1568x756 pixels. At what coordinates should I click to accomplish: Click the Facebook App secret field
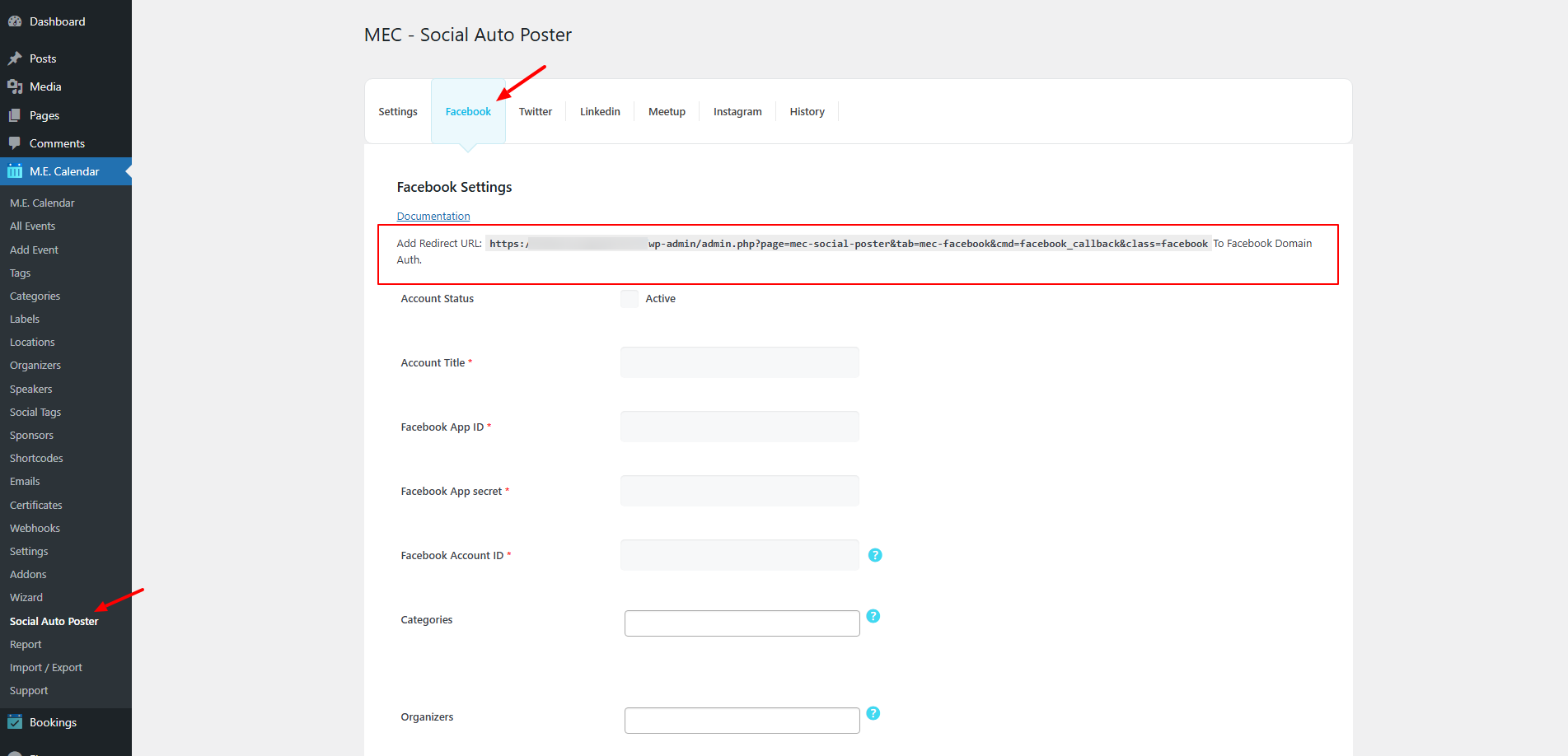pos(740,491)
